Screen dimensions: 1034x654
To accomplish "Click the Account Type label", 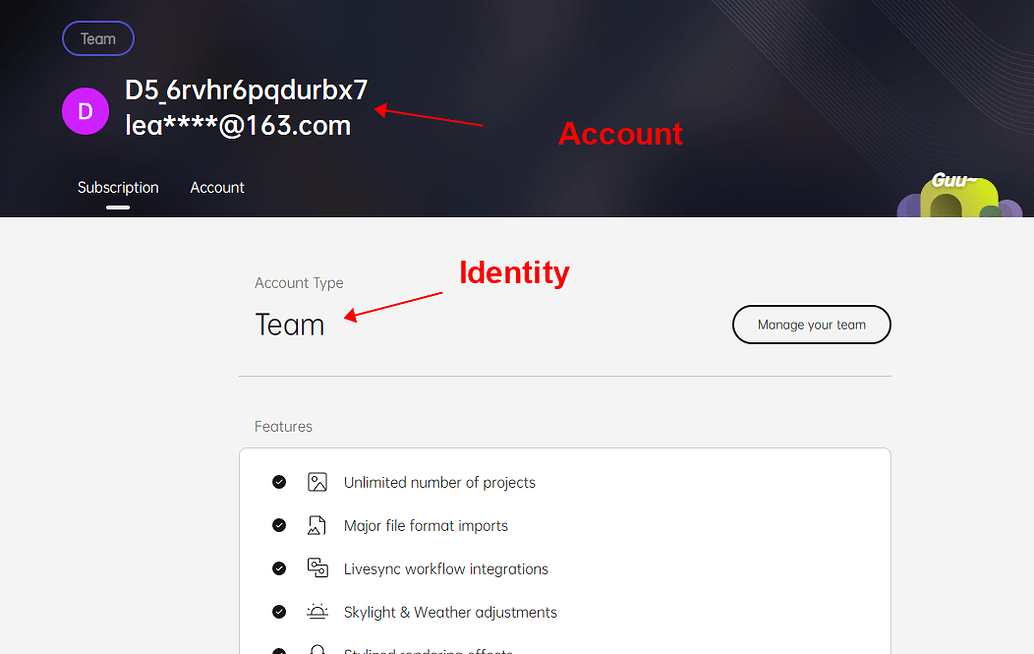I will point(299,283).
